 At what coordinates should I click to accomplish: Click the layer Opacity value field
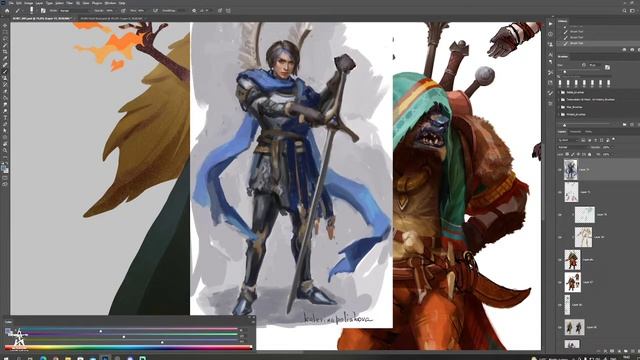[x=606, y=147]
